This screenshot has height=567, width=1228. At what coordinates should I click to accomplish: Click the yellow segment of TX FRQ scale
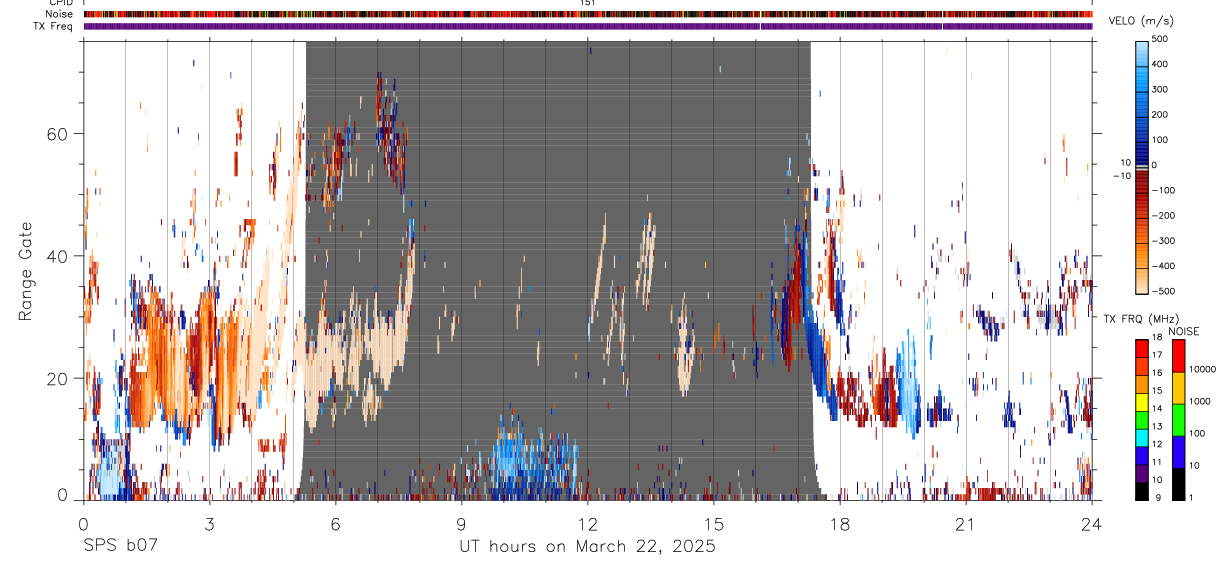pos(1143,402)
